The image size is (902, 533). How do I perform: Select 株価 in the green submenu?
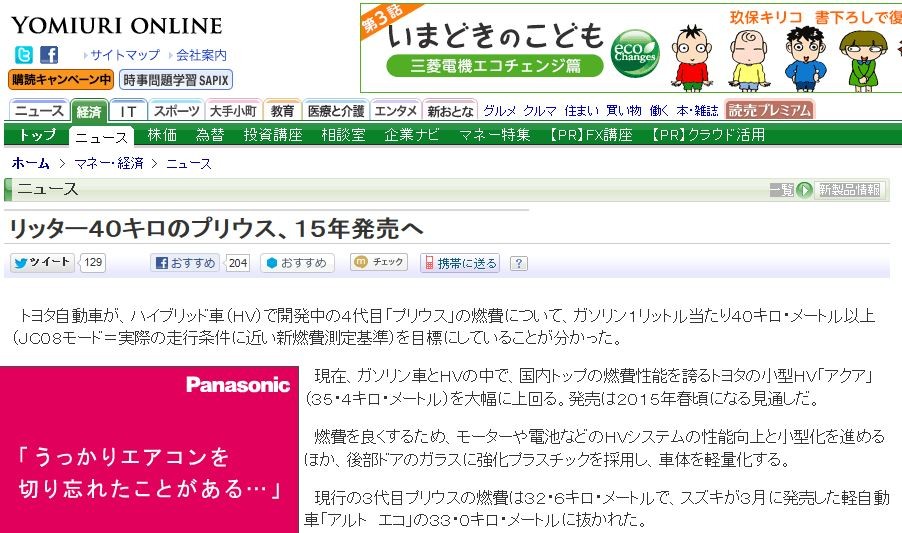coord(162,135)
